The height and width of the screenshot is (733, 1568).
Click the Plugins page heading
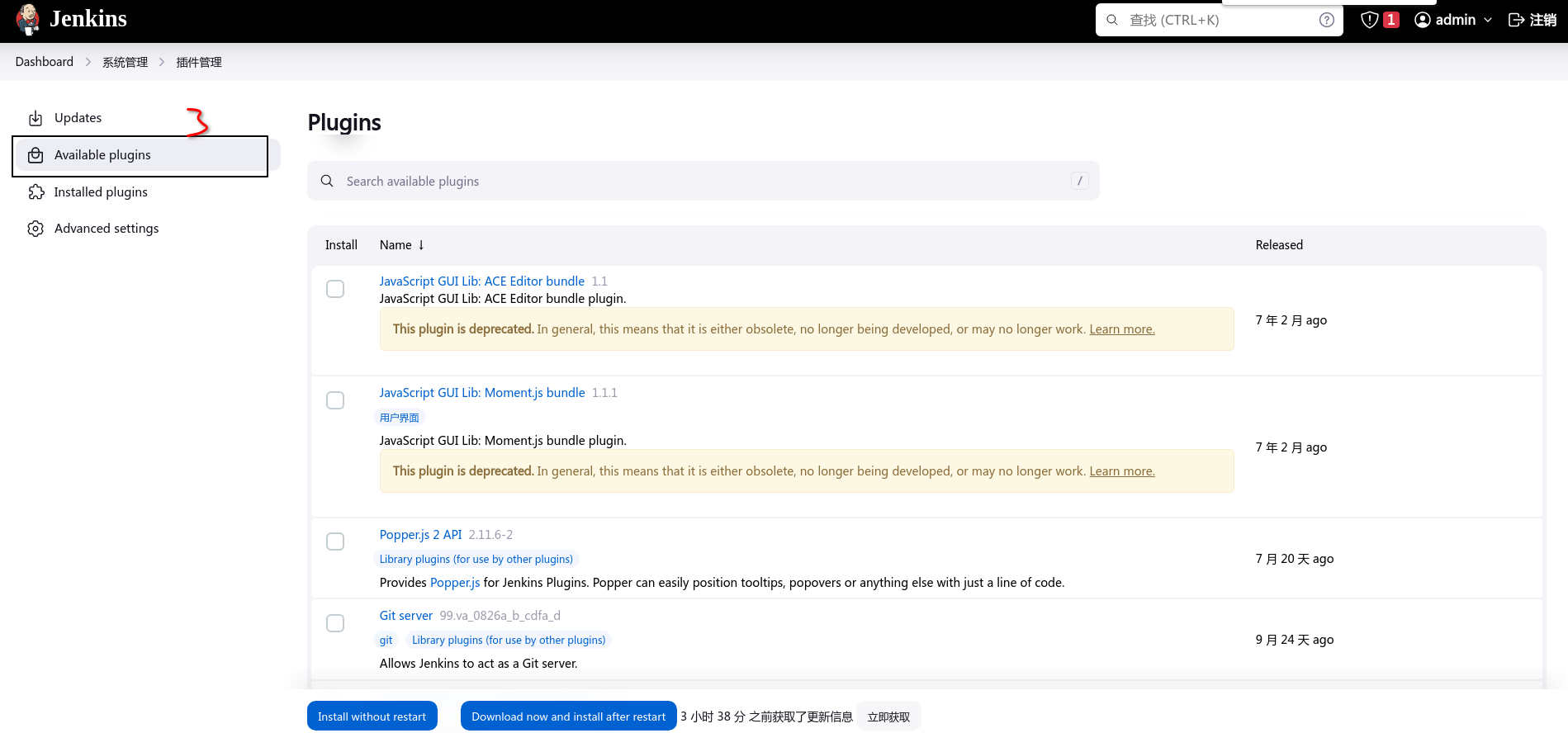(344, 122)
